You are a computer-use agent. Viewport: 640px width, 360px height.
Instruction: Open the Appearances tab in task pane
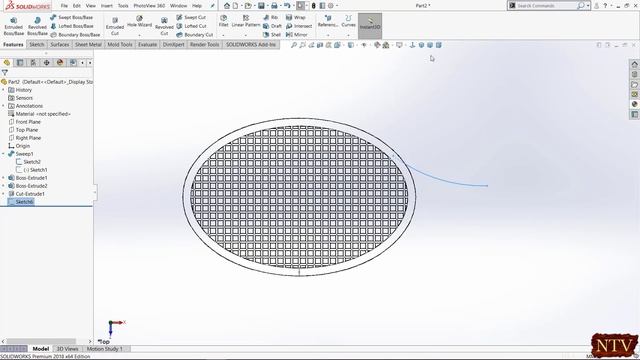pyautogui.click(x=634, y=104)
